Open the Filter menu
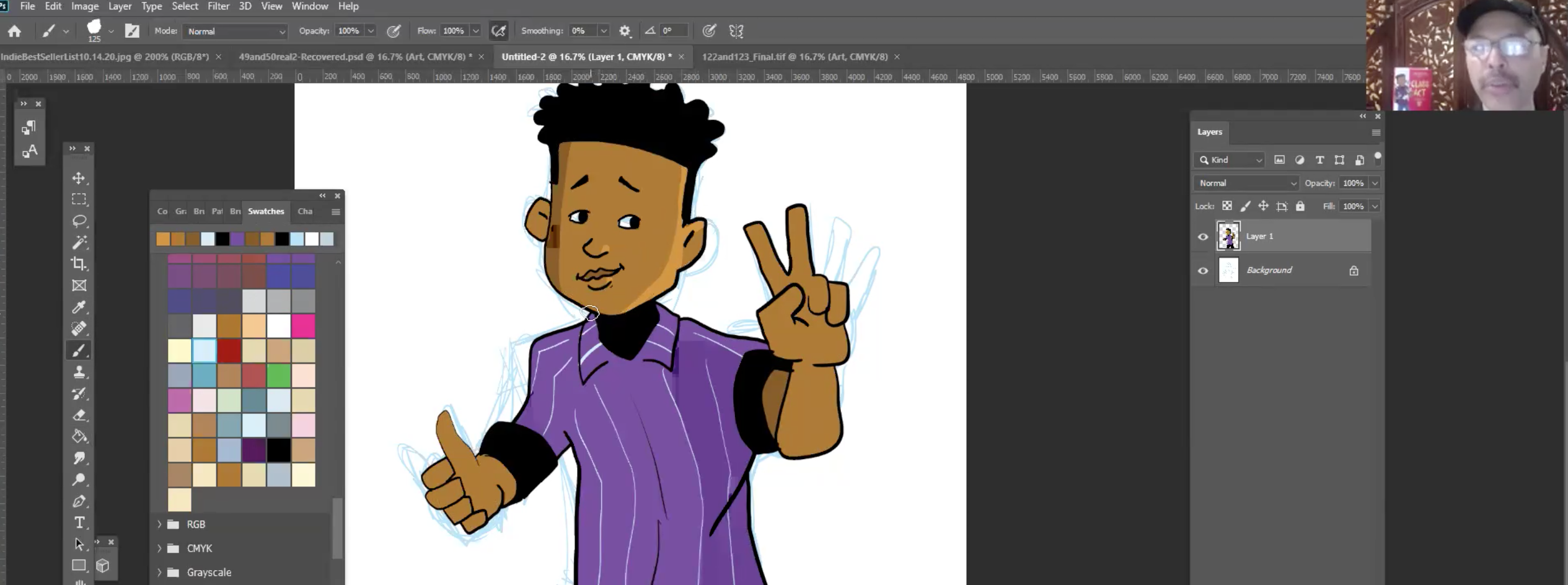The height and width of the screenshot is (585, 1568). click(218, 6)
